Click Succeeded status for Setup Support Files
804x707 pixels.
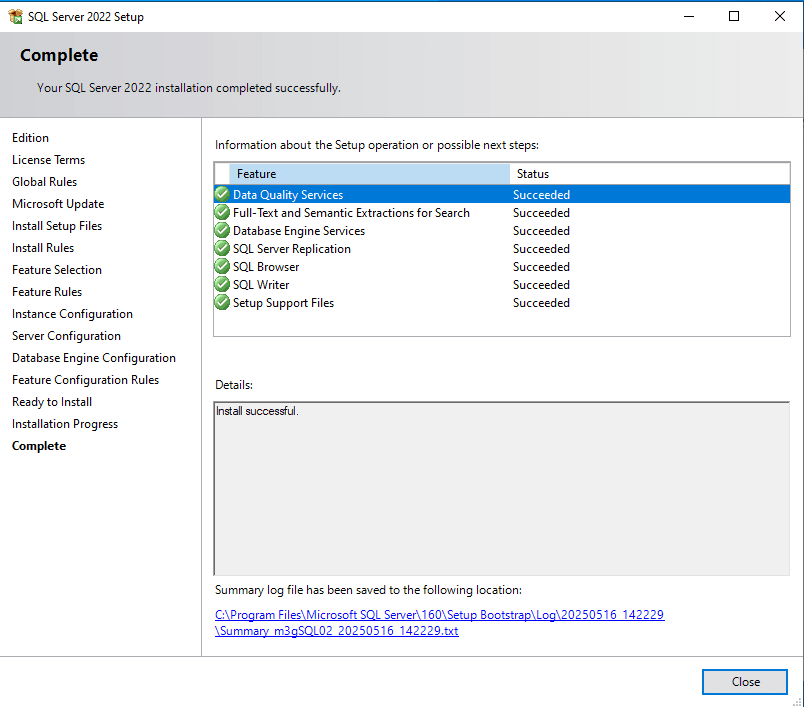541,302
